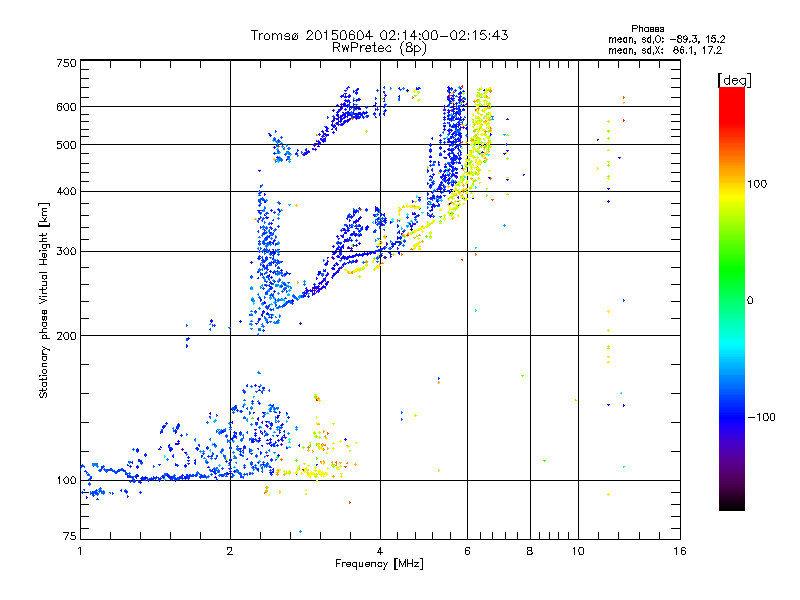The height and width of the screenshot is (600, 800).
Task: Select the mean, sd,O: -89.3, 15.2 line
Action: (x=666, y=39)
